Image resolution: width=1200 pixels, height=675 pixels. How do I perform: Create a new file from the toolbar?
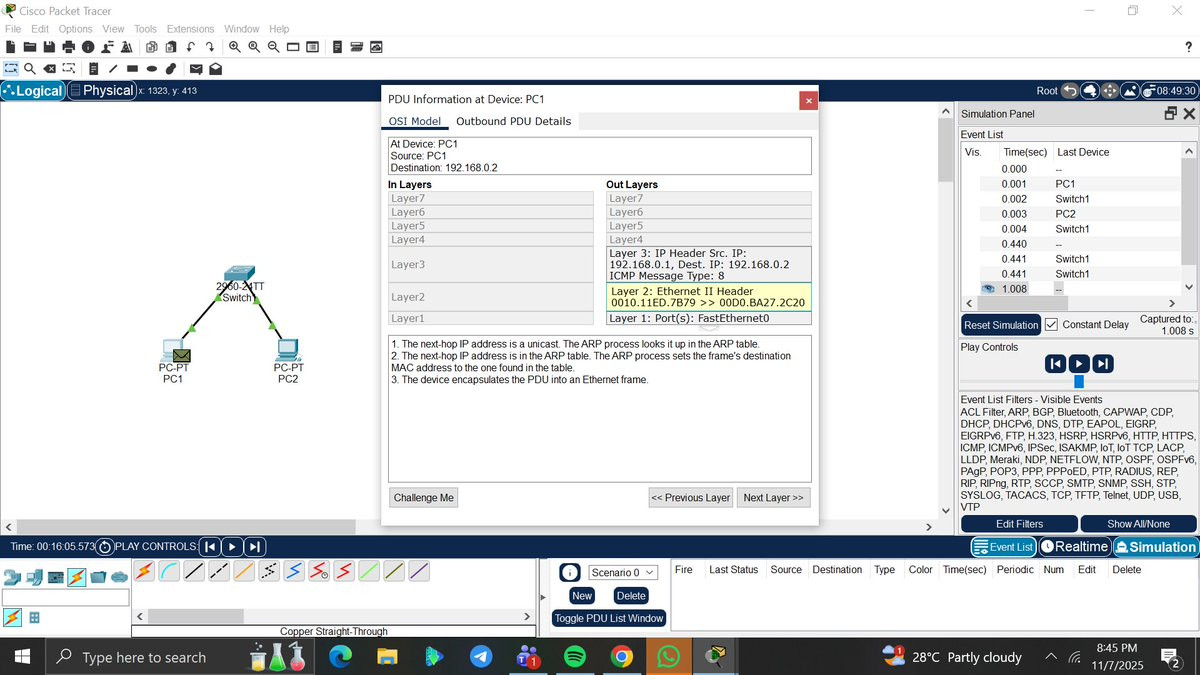coord(11,47)
